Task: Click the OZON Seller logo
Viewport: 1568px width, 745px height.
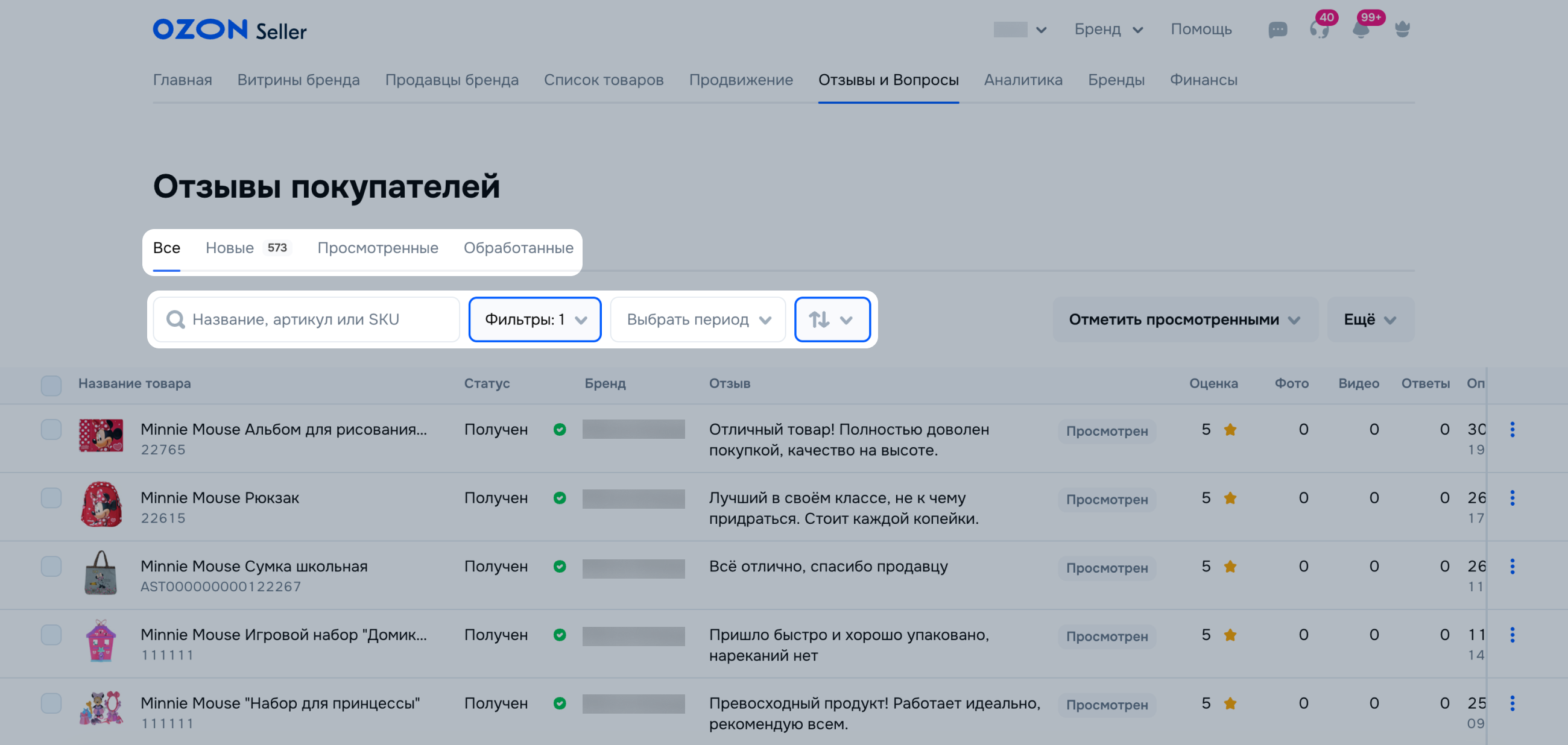Action: tap(230, 29)
